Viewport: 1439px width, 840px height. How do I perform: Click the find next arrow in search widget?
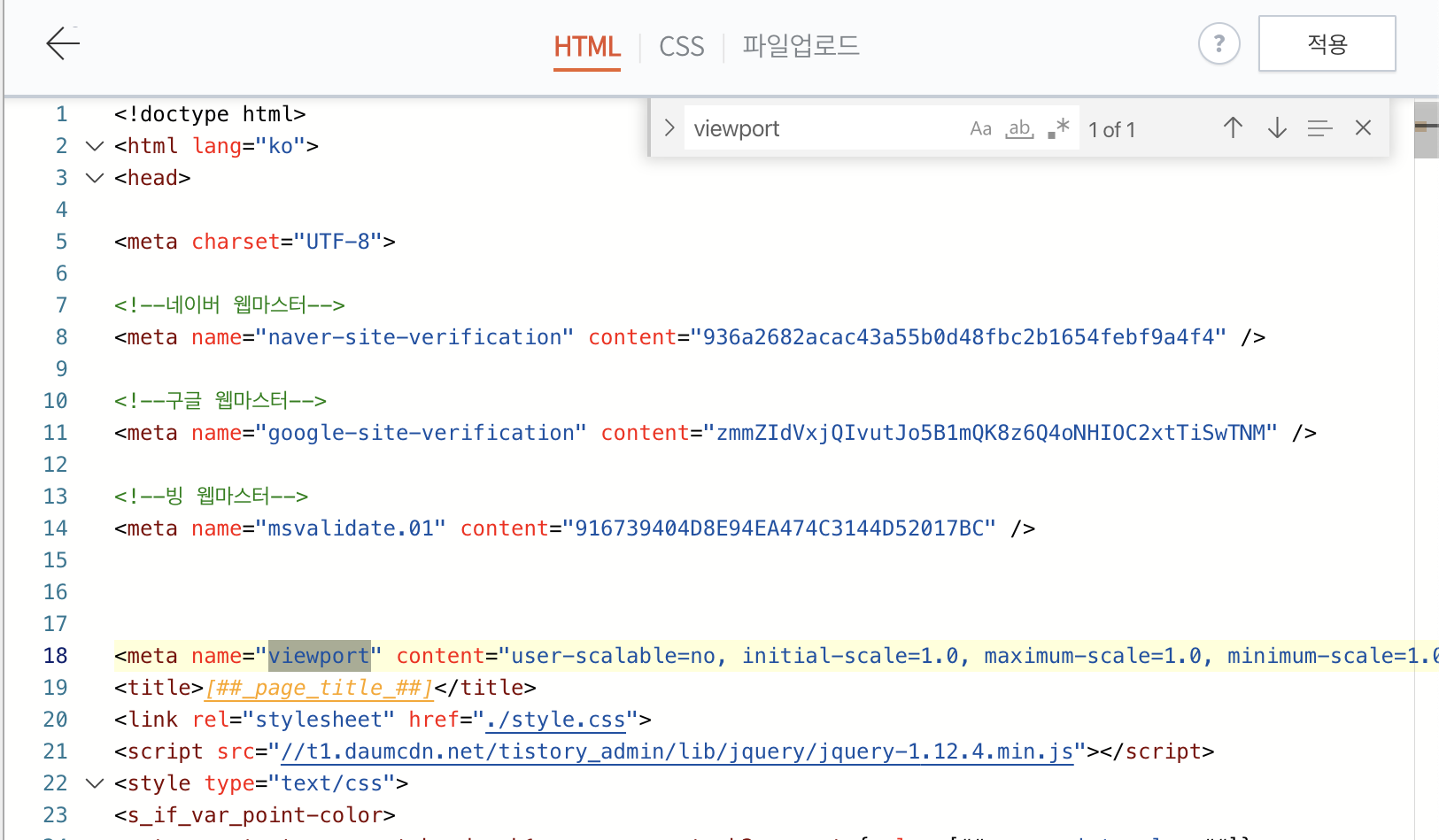1276,128
